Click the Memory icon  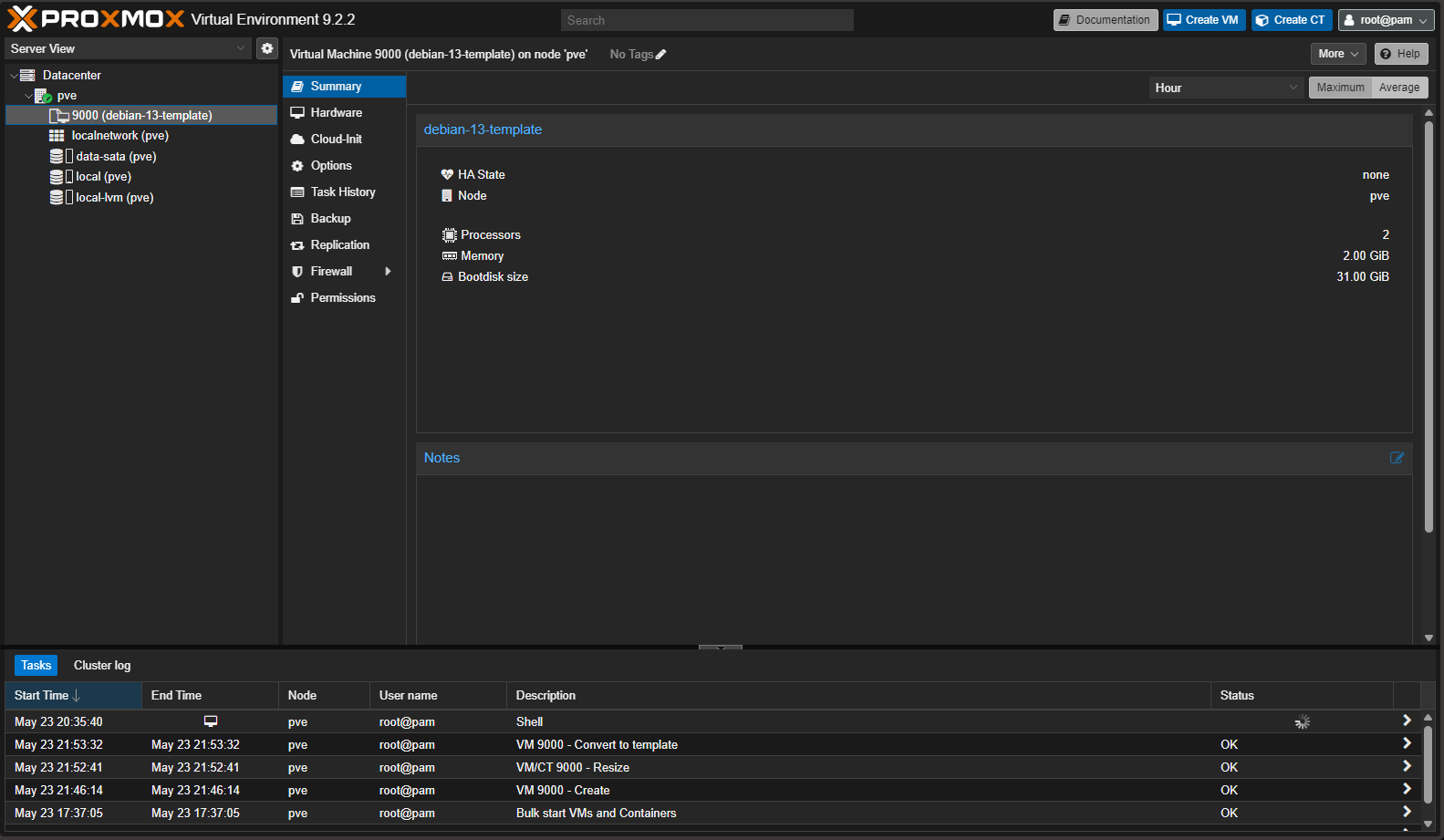[x=449, y=256]
